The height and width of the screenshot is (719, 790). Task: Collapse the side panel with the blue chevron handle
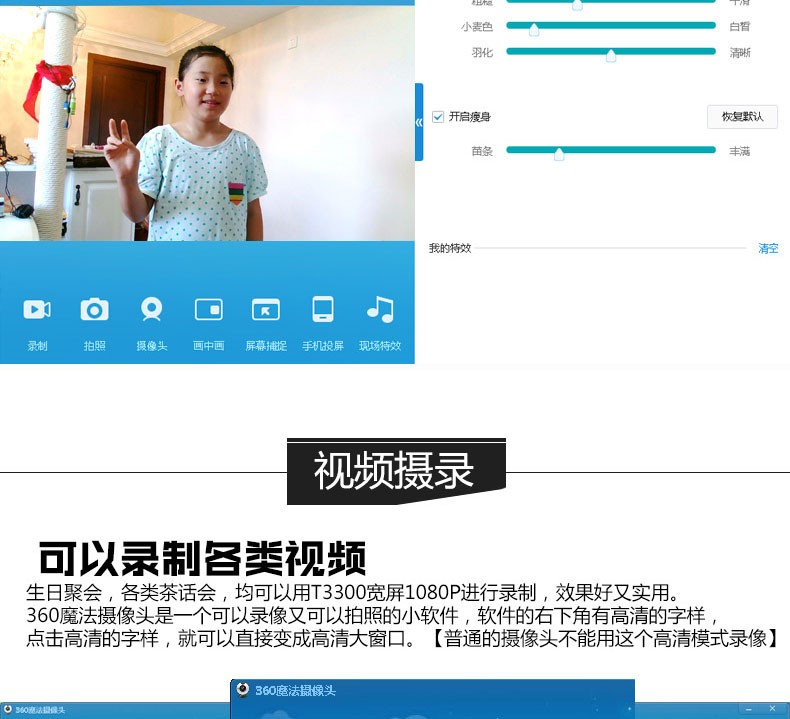419,122
